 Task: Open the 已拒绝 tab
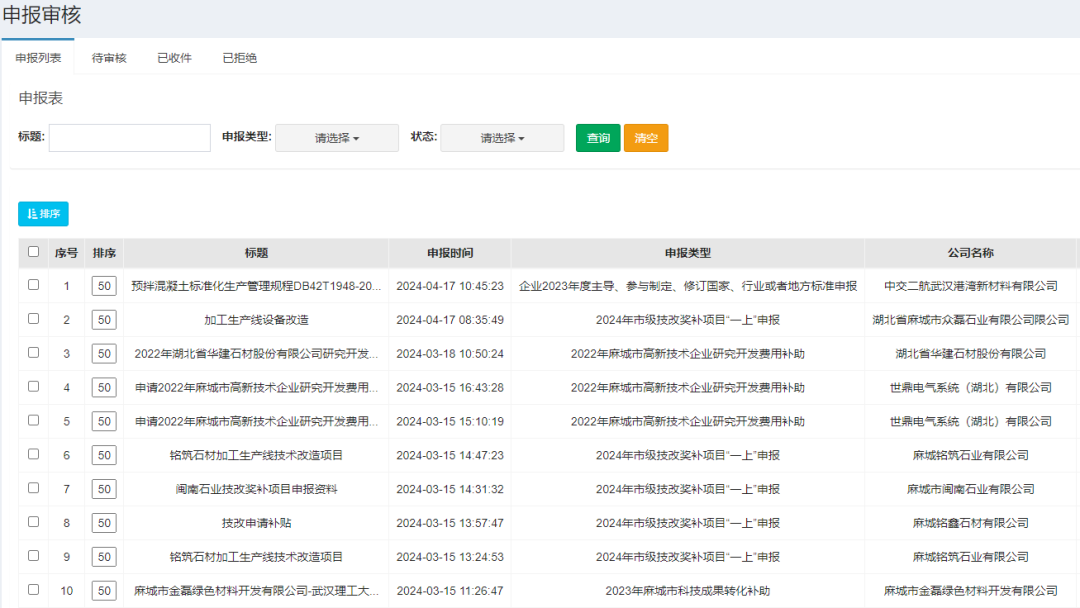coord(240,57)
